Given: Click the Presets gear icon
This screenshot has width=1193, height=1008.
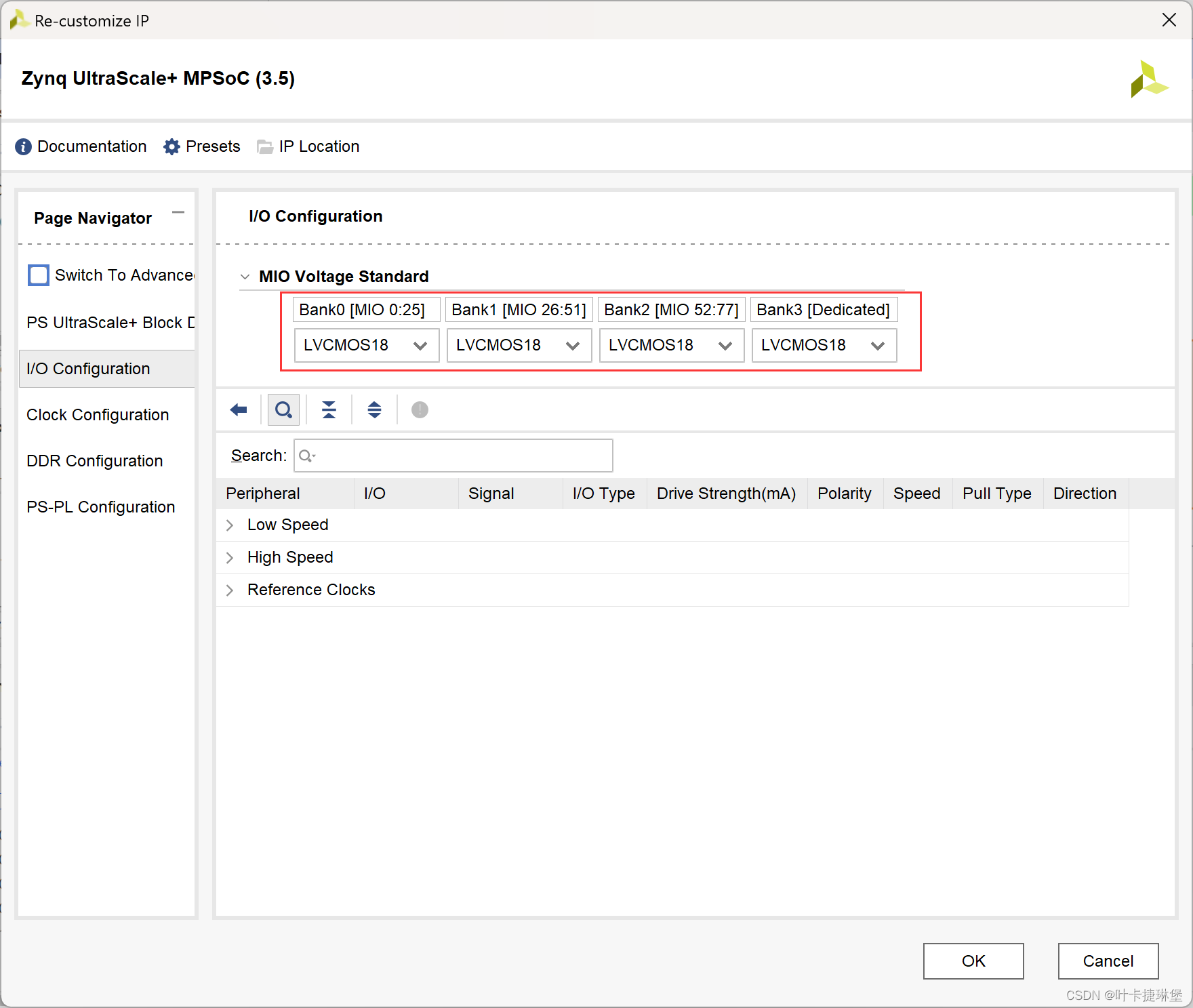Looking at the screenshot, I should pyautogui.click(x=172, y=146).
